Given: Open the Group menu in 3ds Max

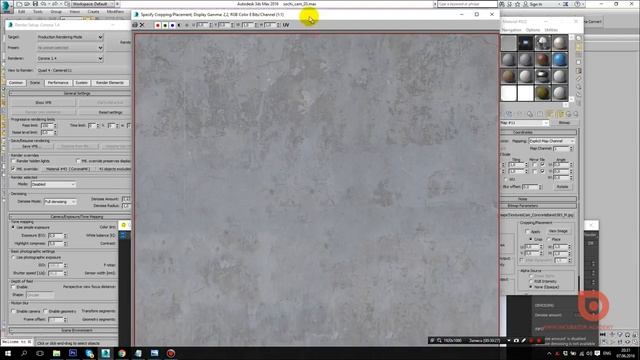Looking at the screenshot, I should click(56, 11).
